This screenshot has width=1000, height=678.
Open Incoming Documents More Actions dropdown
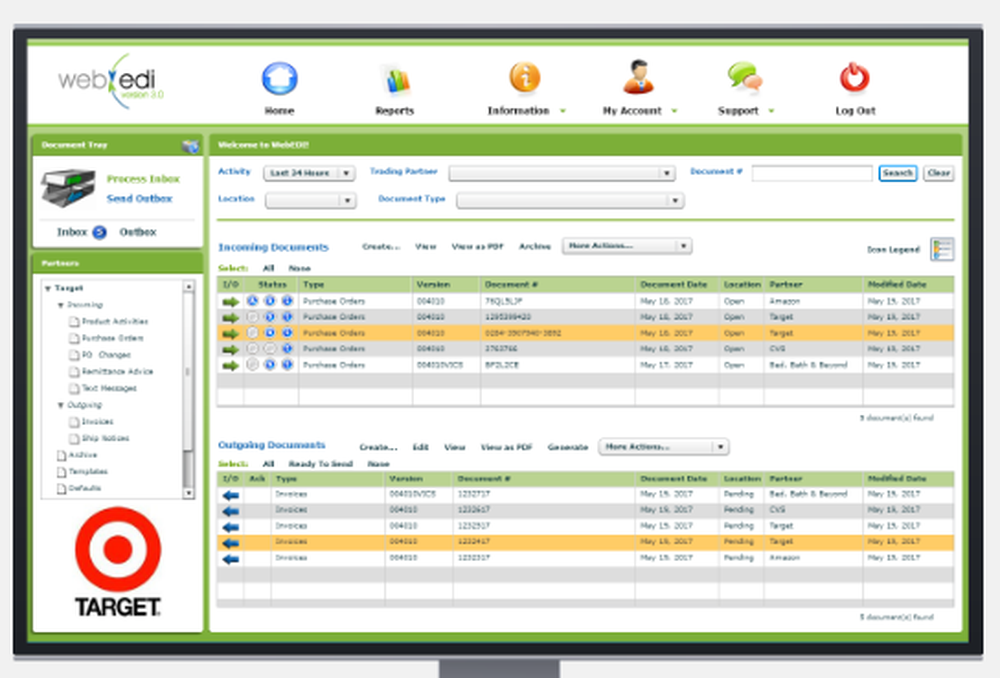click(627, 246)
